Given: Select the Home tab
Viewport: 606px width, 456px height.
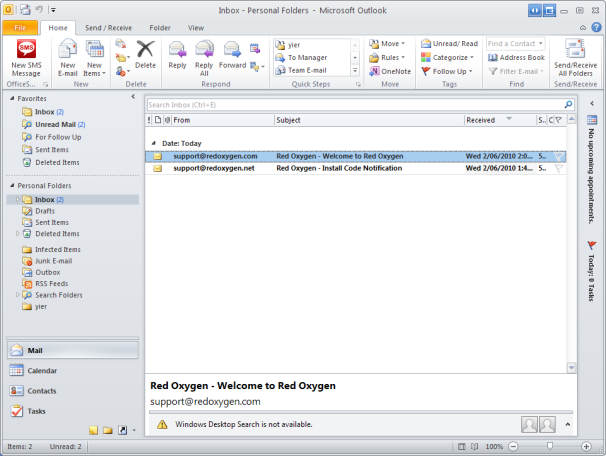Looking at the screenshot, I should (58, 28).
